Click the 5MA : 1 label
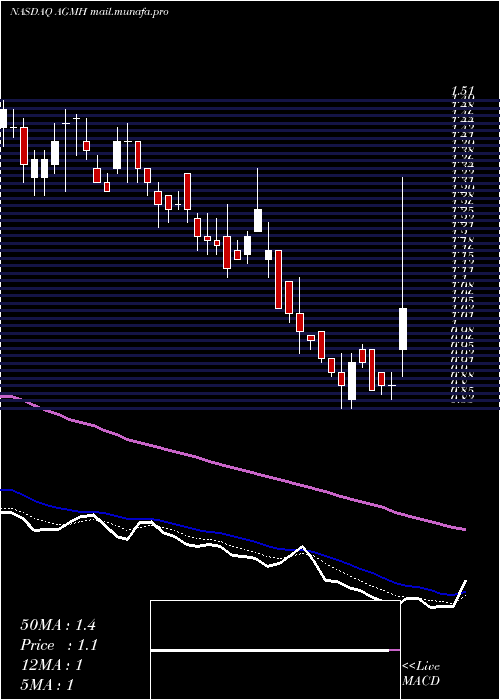The width and height of the screenshot is (500, 700). pyautogui.click(x=47, y=685)
